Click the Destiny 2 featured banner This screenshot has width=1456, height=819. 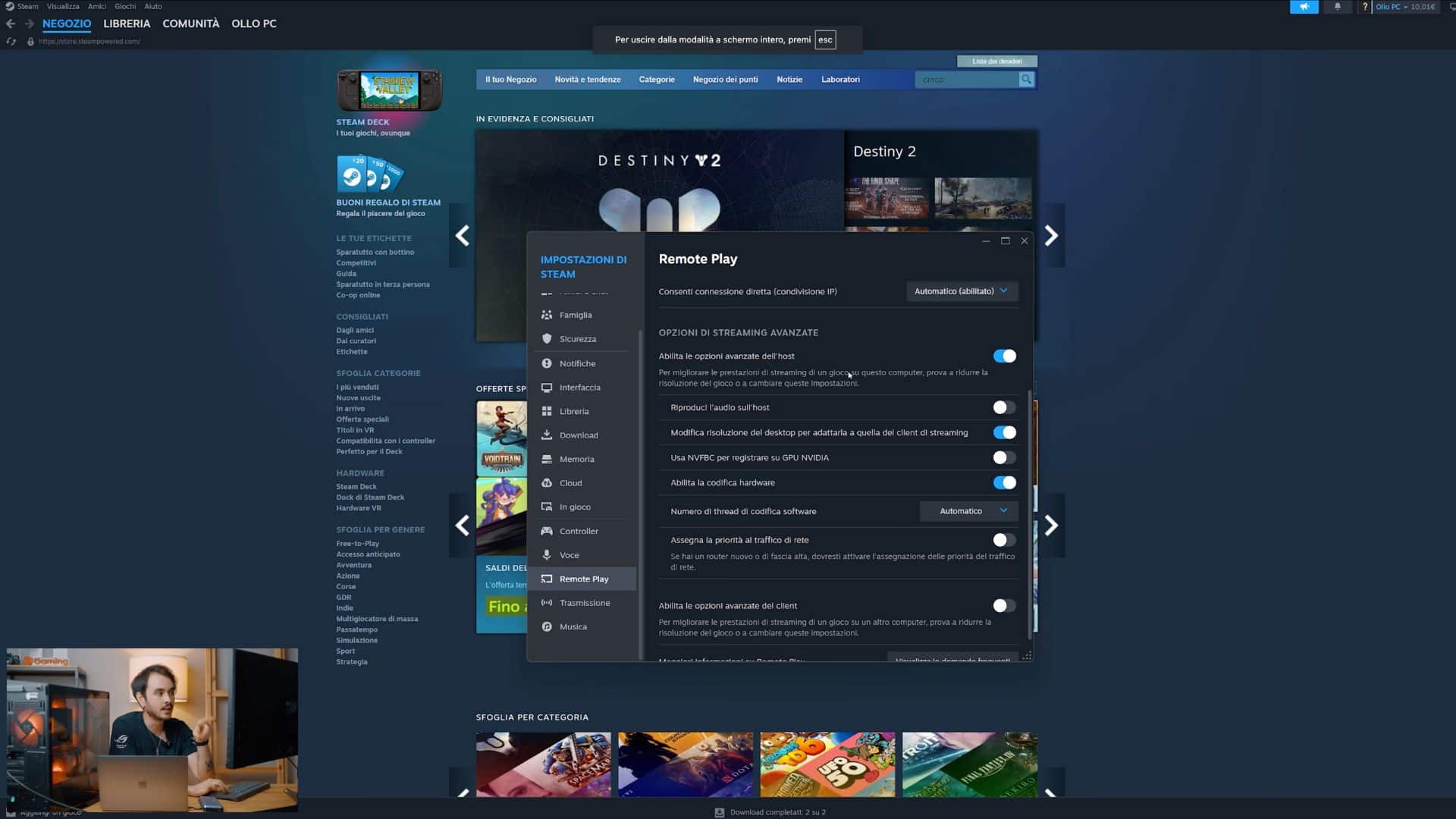pos(660,182)
